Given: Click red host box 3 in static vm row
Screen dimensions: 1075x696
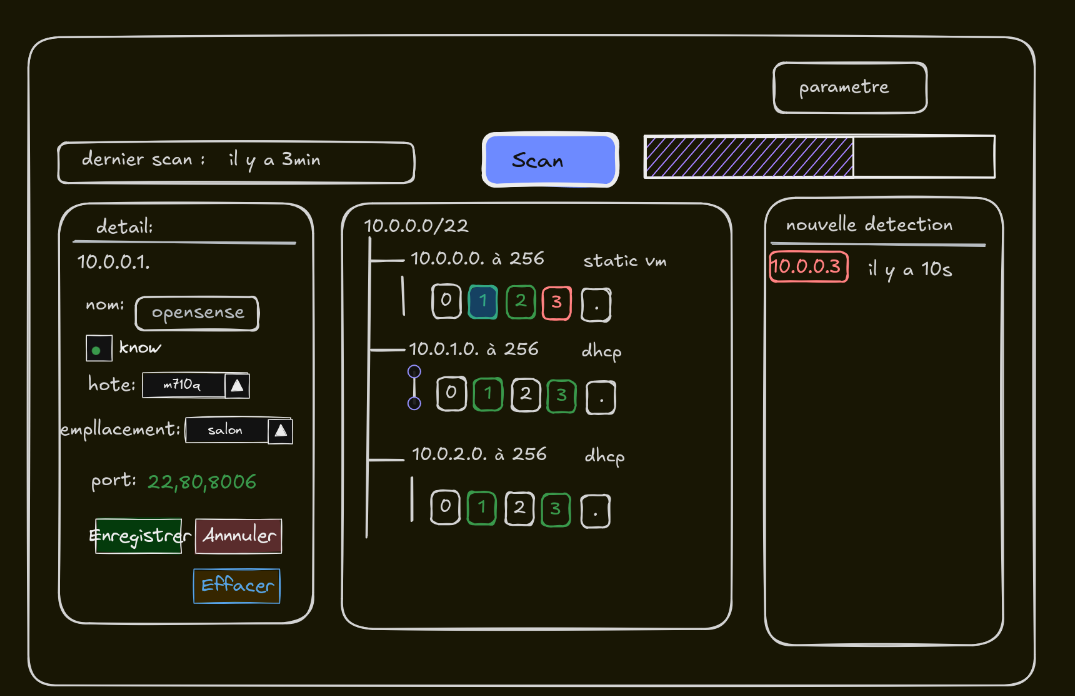Looking at the screenshot, I should point(557,302).
